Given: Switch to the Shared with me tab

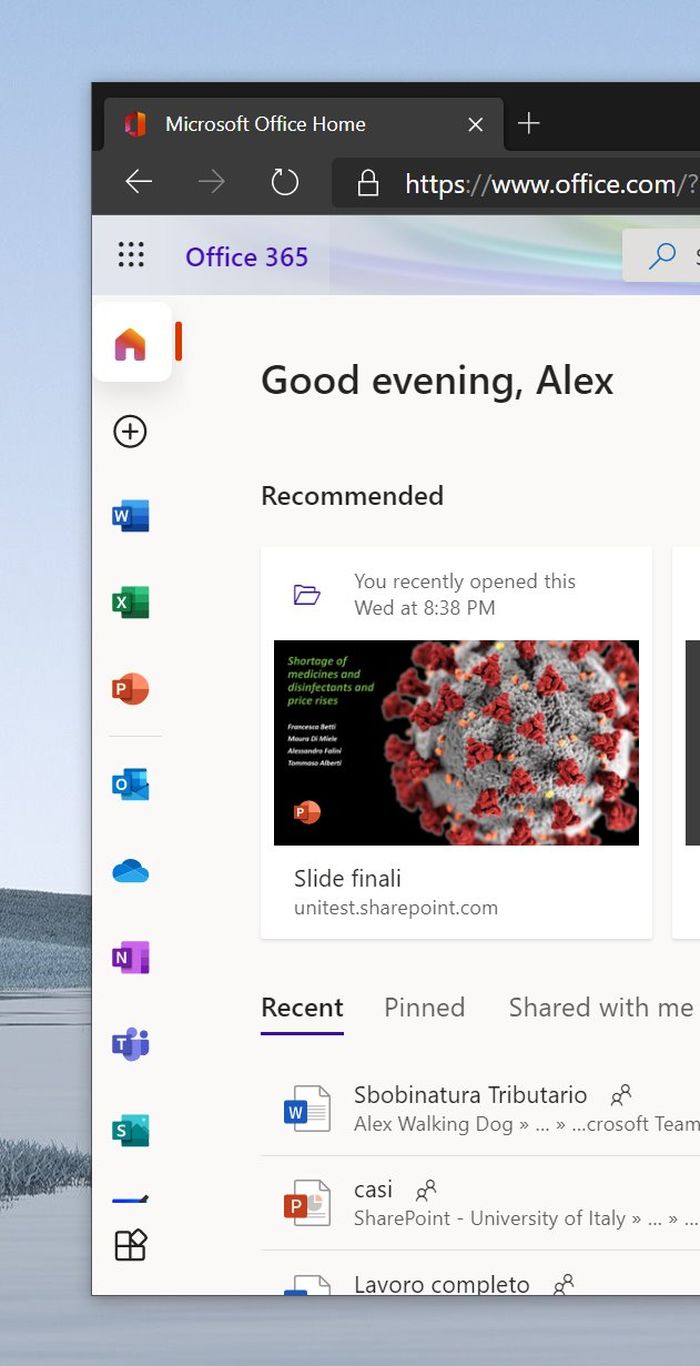Looking at the screenshot, I should pos(600,1007).
